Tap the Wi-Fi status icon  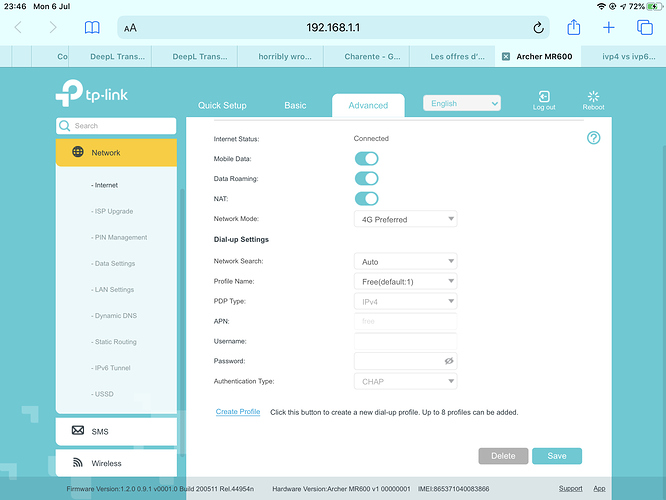click(601, 6)
